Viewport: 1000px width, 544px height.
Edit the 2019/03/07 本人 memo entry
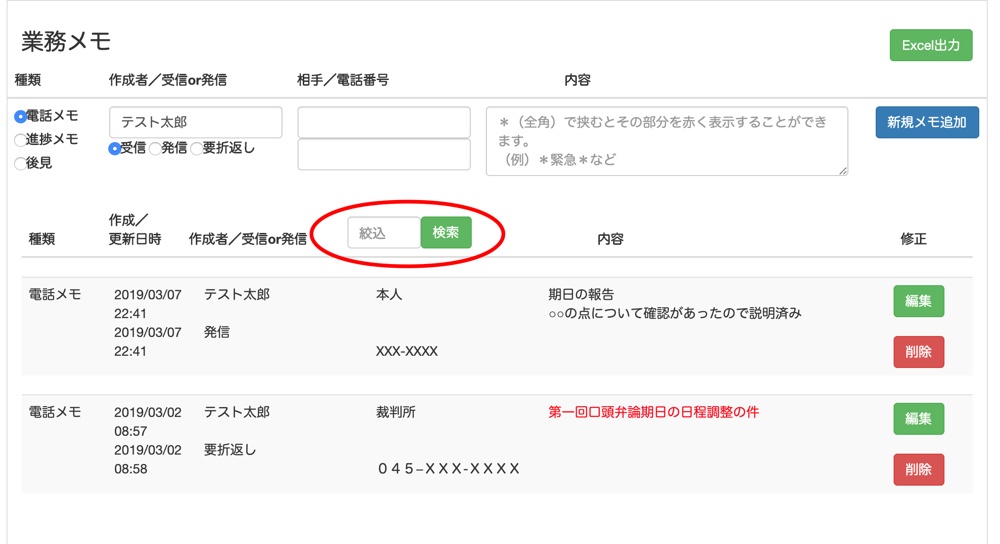click(918, 301)
